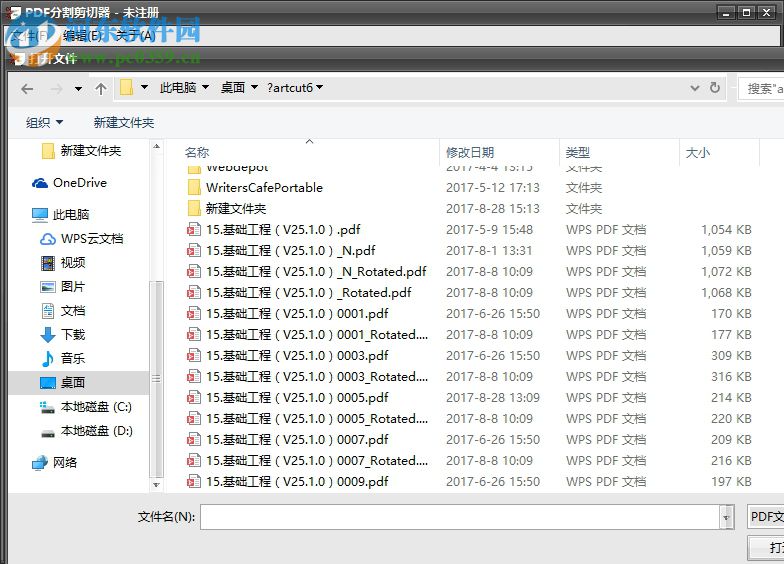784x564 pixels.
Task: Open 本地磁盘 (D:) in sidebar
Action: point(86,431)
